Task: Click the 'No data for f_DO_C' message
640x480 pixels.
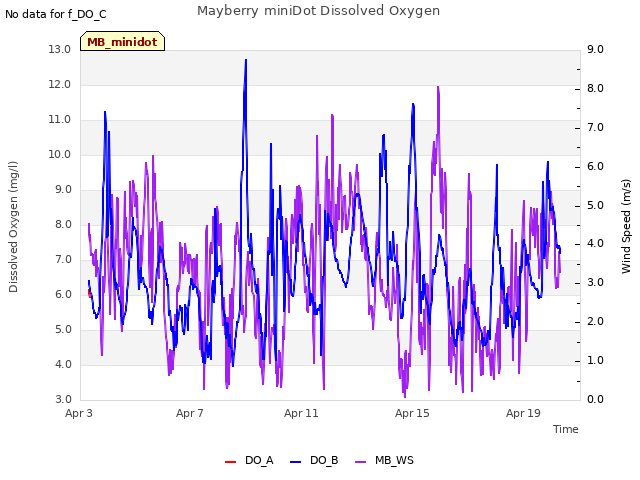Action: coord(56,14)
